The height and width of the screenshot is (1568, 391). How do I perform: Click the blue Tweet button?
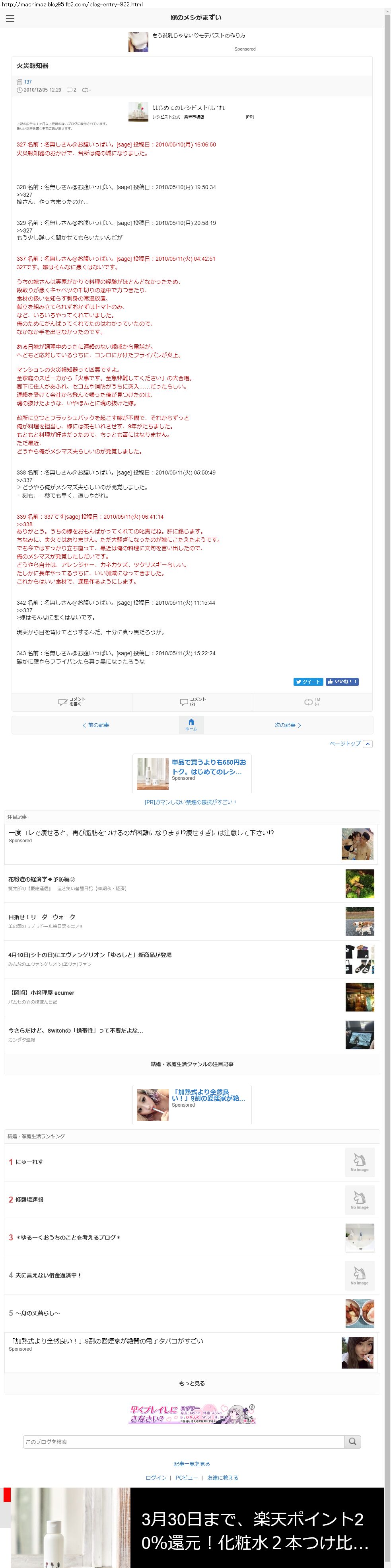coord(308,682)
